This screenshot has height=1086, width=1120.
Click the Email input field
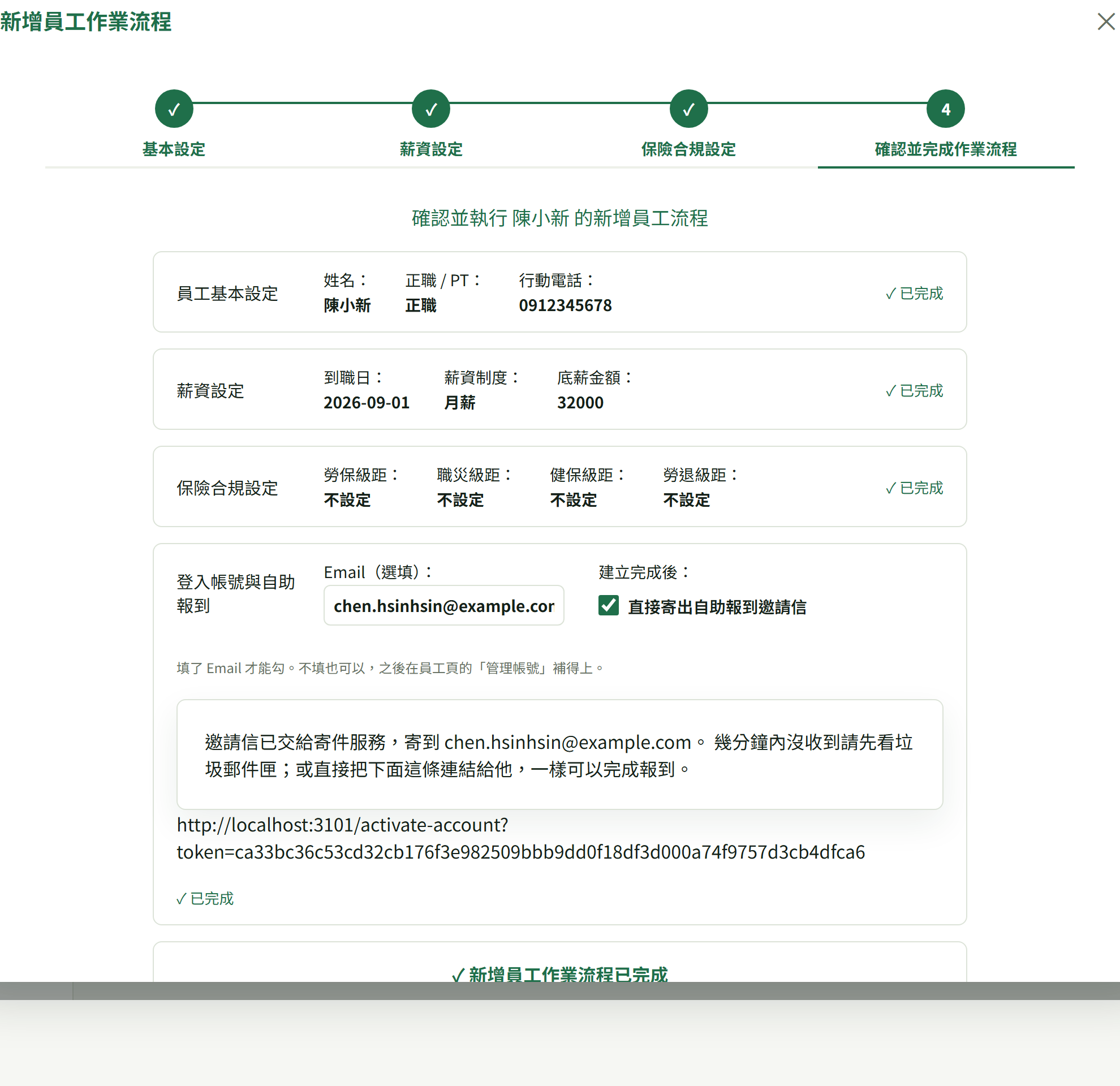pos(444,606)
